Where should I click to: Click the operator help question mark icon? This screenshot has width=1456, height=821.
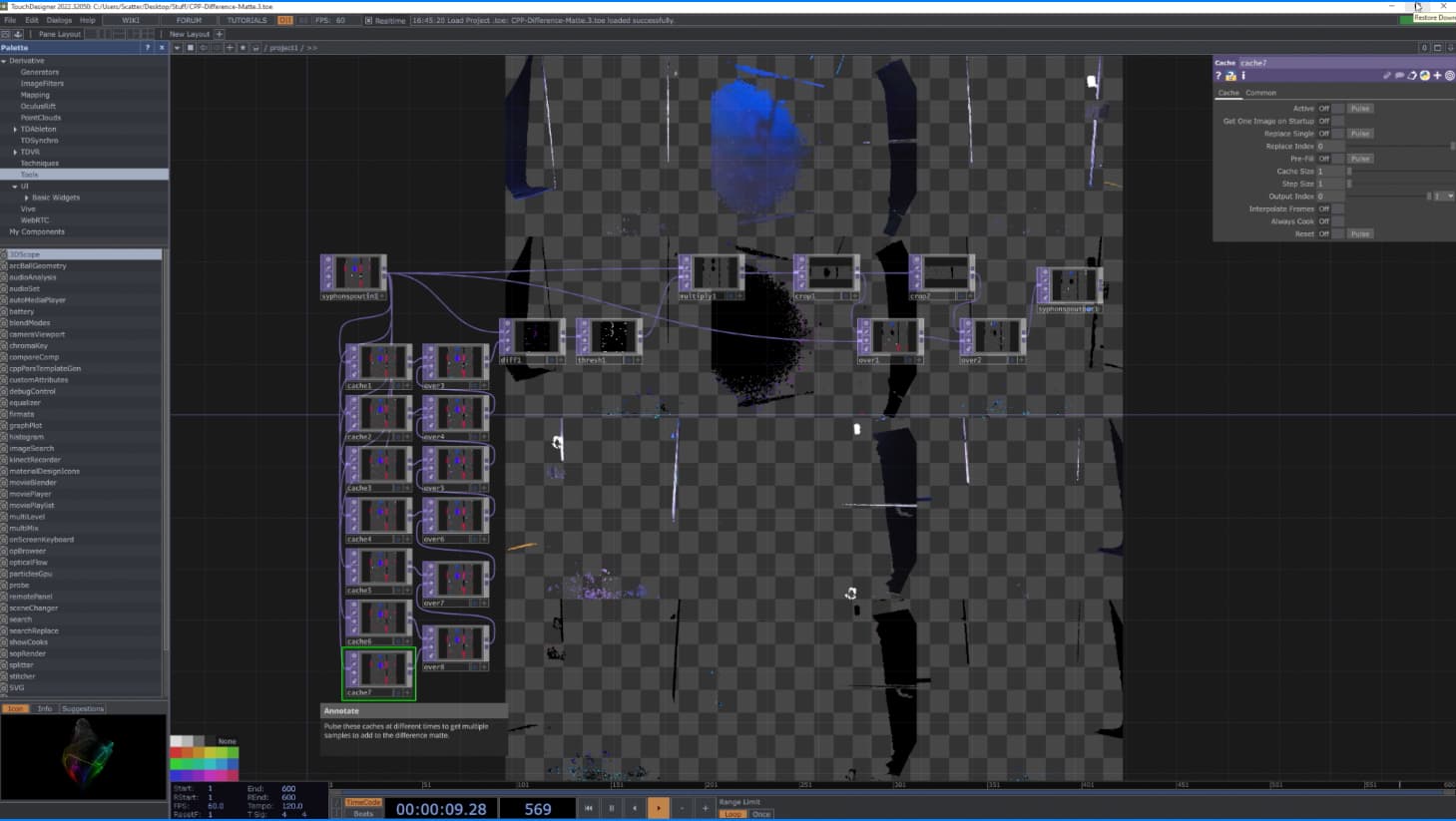tap(1218, 76)
